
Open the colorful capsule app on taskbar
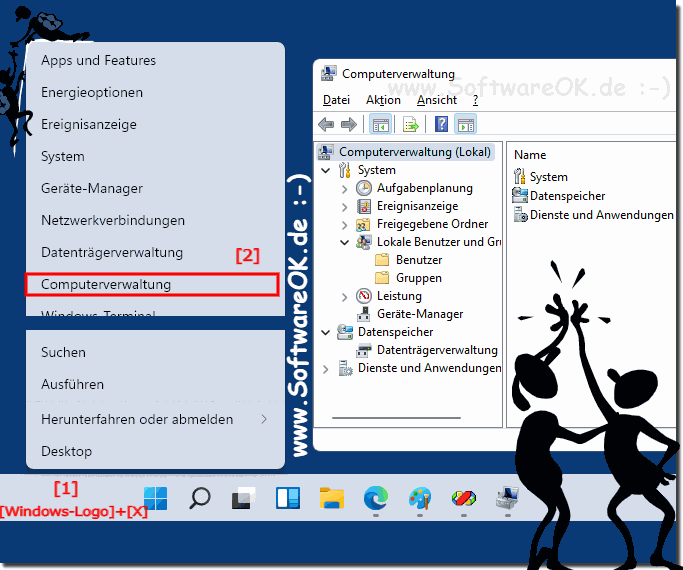[x=464, y=498]
